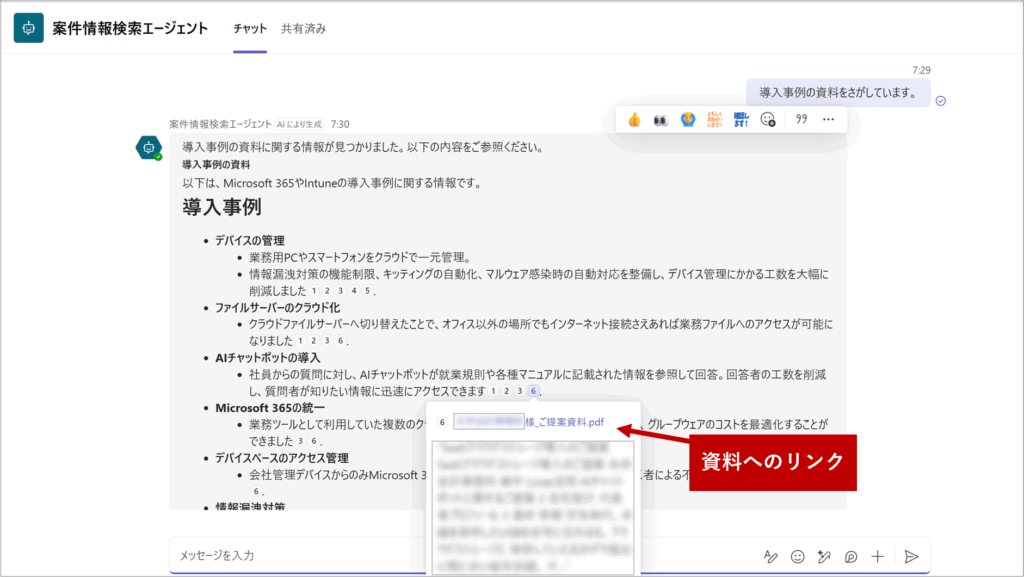Click highlighted citation 6 under AIチャットボットの導入
1024x577 pixels.
click(533, 391)
